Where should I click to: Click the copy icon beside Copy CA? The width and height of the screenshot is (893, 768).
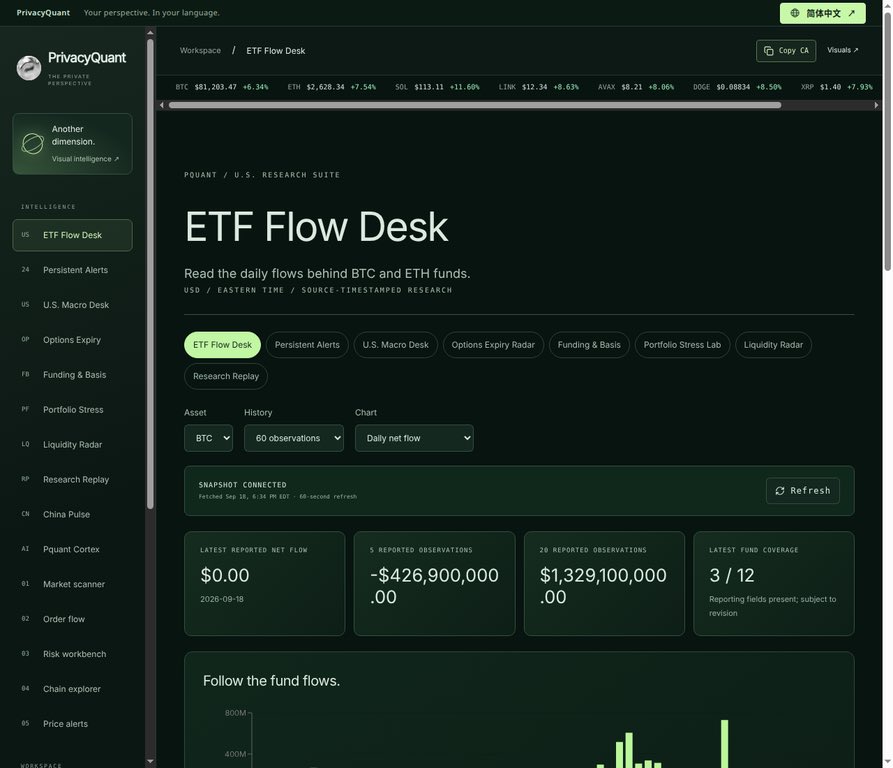click(x=768, y=51)
